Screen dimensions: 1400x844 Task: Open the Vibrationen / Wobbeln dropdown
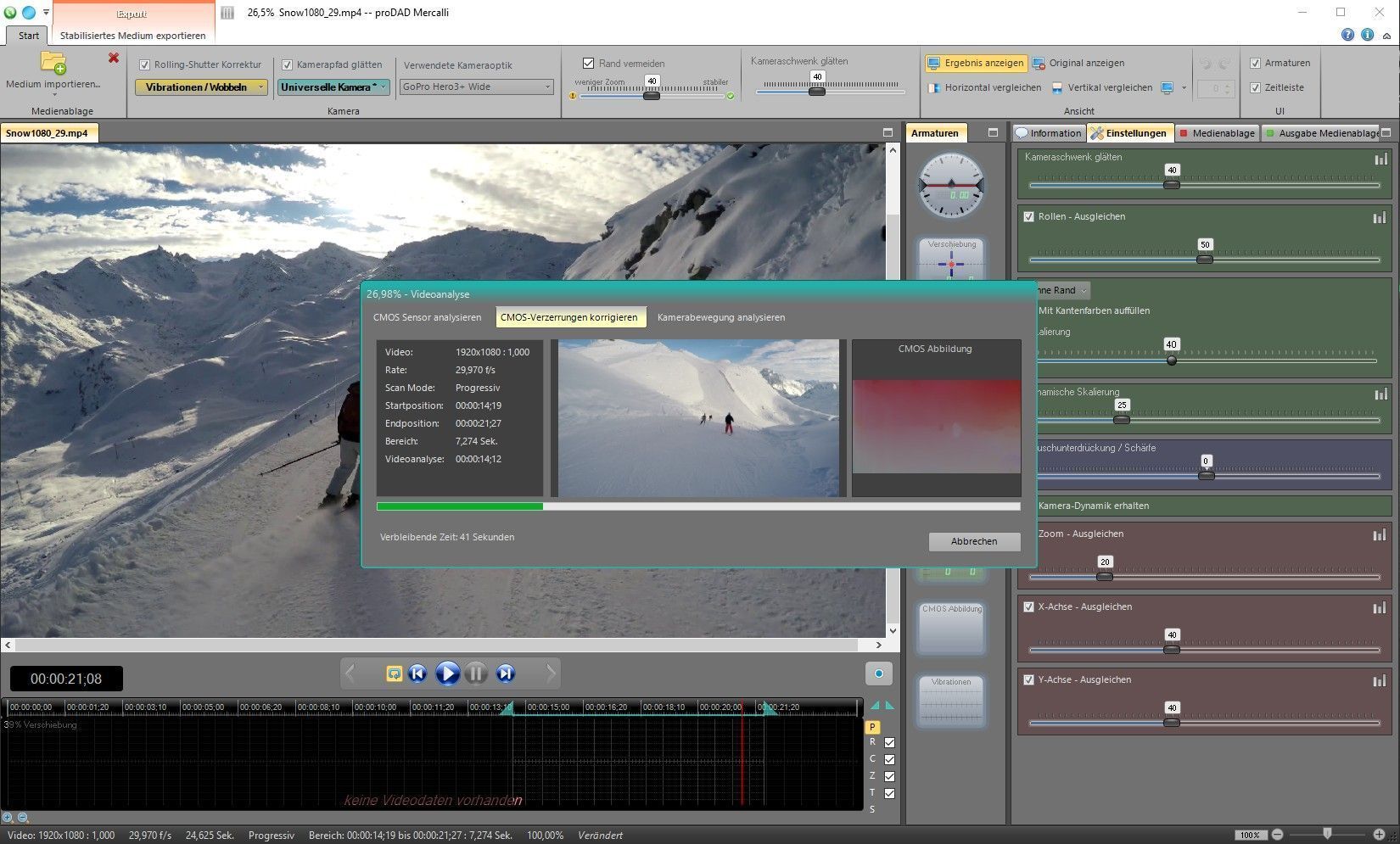(x=201, y=87)
